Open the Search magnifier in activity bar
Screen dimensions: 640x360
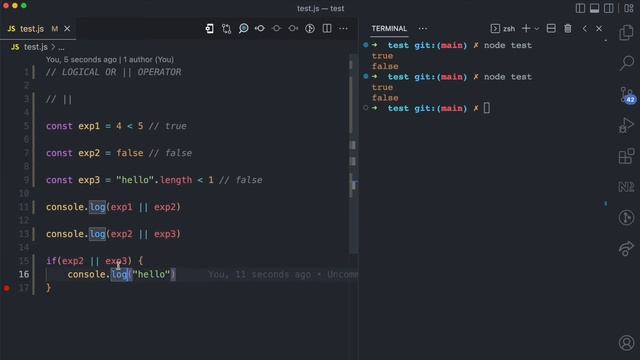627,63
